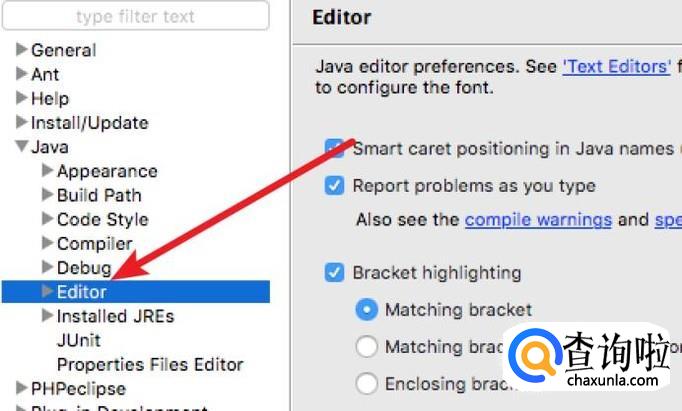Open the 'Text Editors' link

pyautogui.click(x=616, y=67)
